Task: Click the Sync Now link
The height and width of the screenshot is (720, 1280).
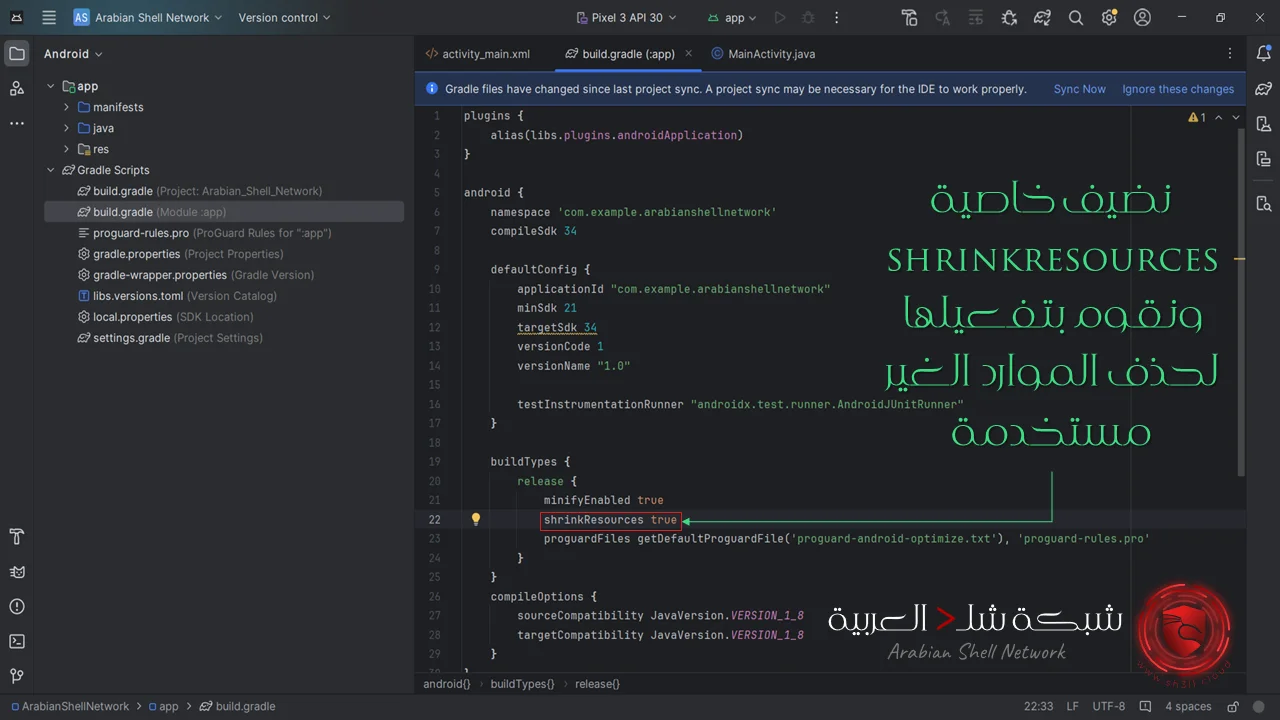Action: (1079, 89)
